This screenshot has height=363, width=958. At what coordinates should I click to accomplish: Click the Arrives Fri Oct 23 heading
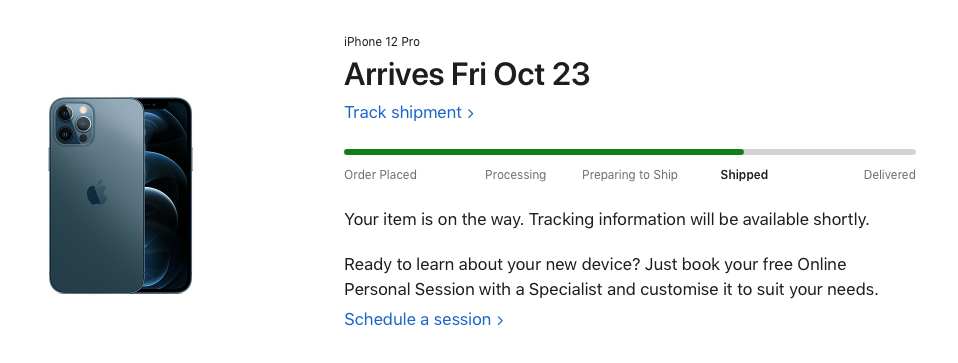467,75
